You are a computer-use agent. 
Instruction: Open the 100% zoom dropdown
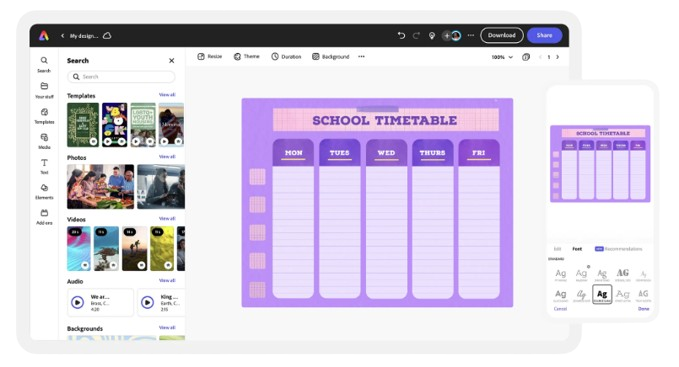502,57
